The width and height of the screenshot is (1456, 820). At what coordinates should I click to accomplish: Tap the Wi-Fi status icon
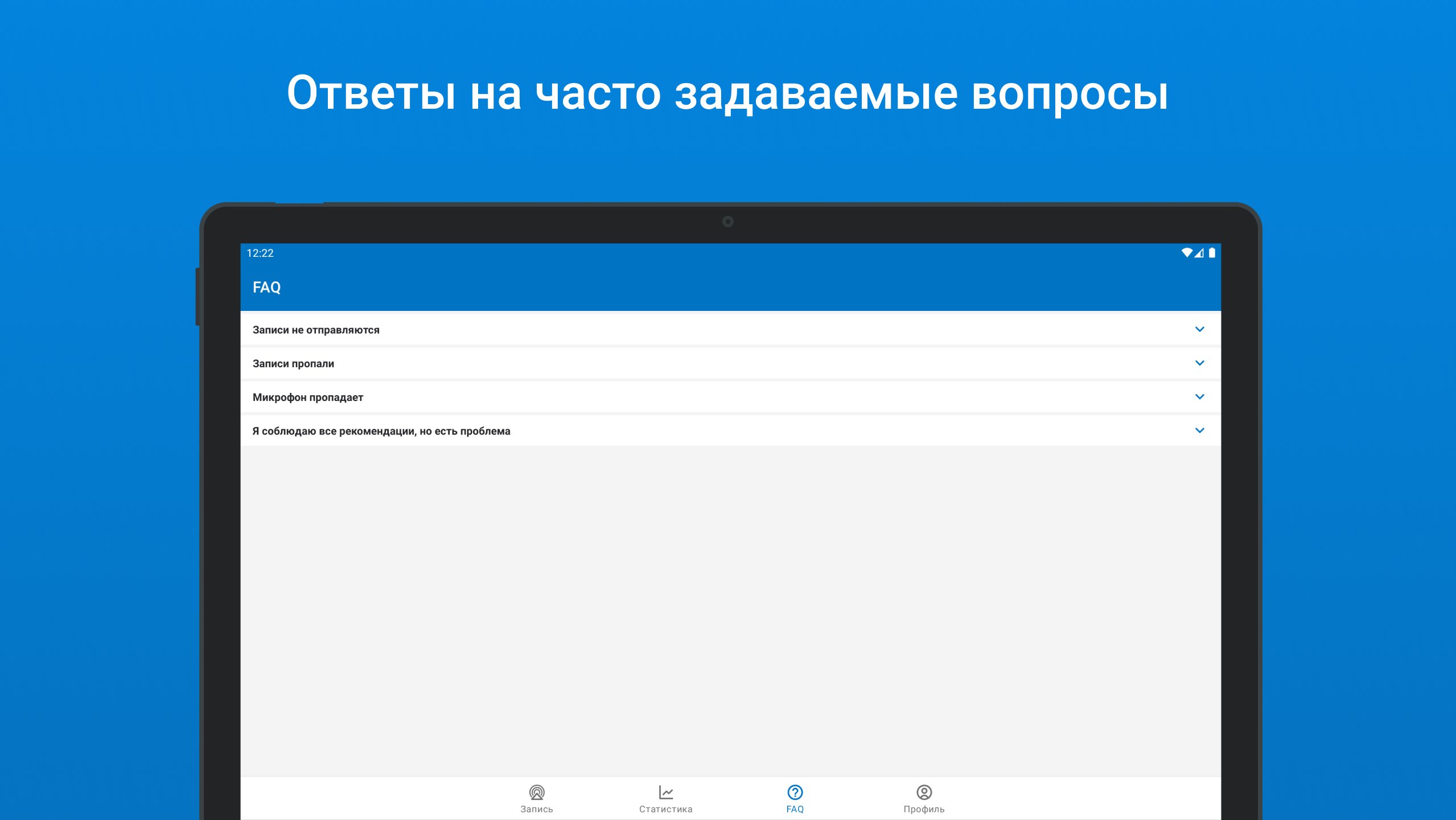[1186, 252]
